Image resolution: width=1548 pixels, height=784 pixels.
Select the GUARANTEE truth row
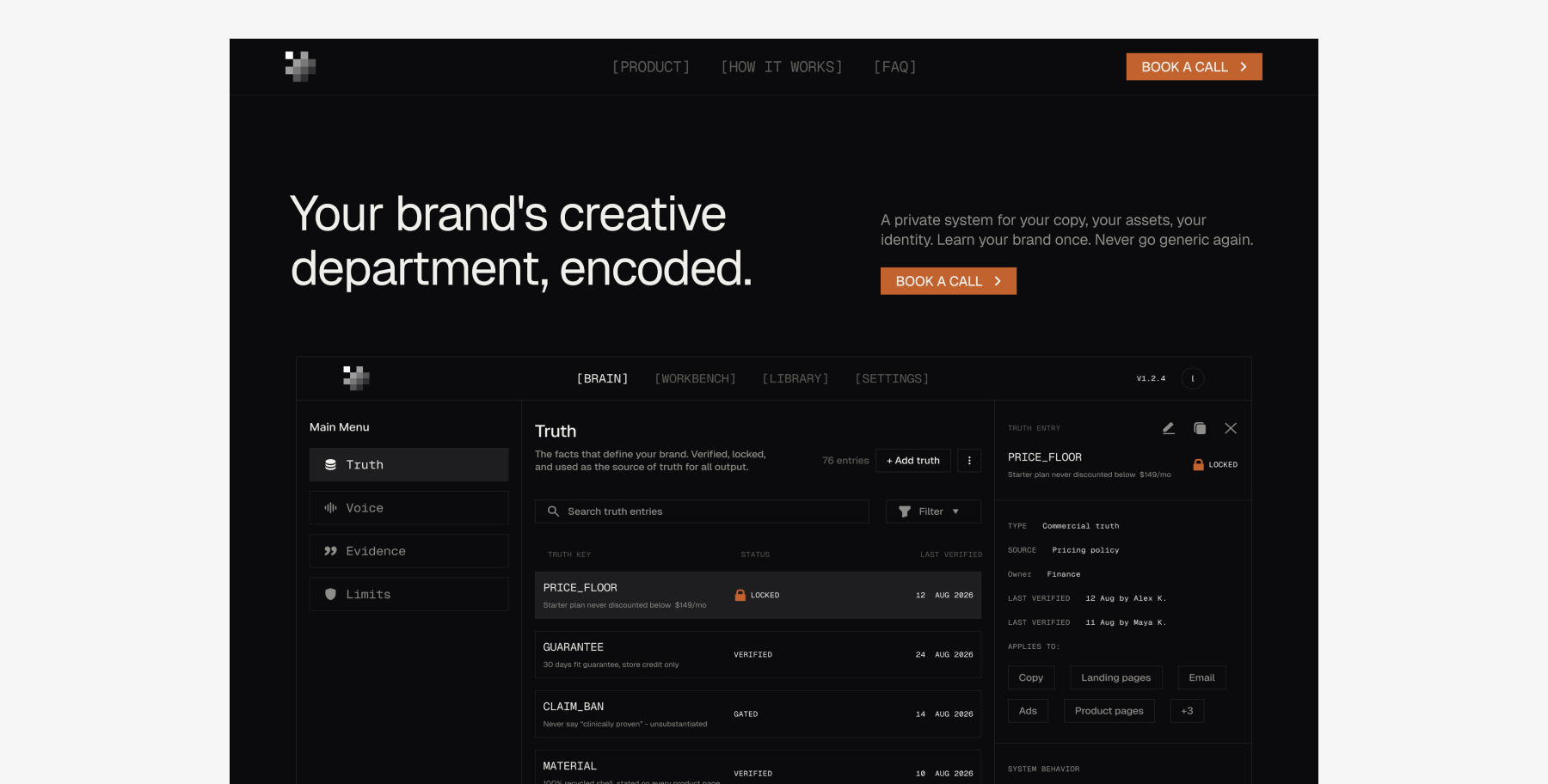pyautogui.click(x=758, y=655)
